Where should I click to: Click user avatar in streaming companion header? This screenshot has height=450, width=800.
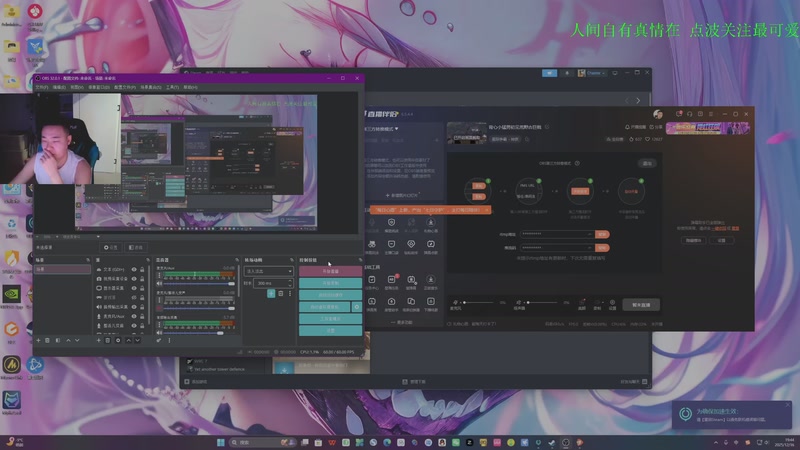[658, 114]
